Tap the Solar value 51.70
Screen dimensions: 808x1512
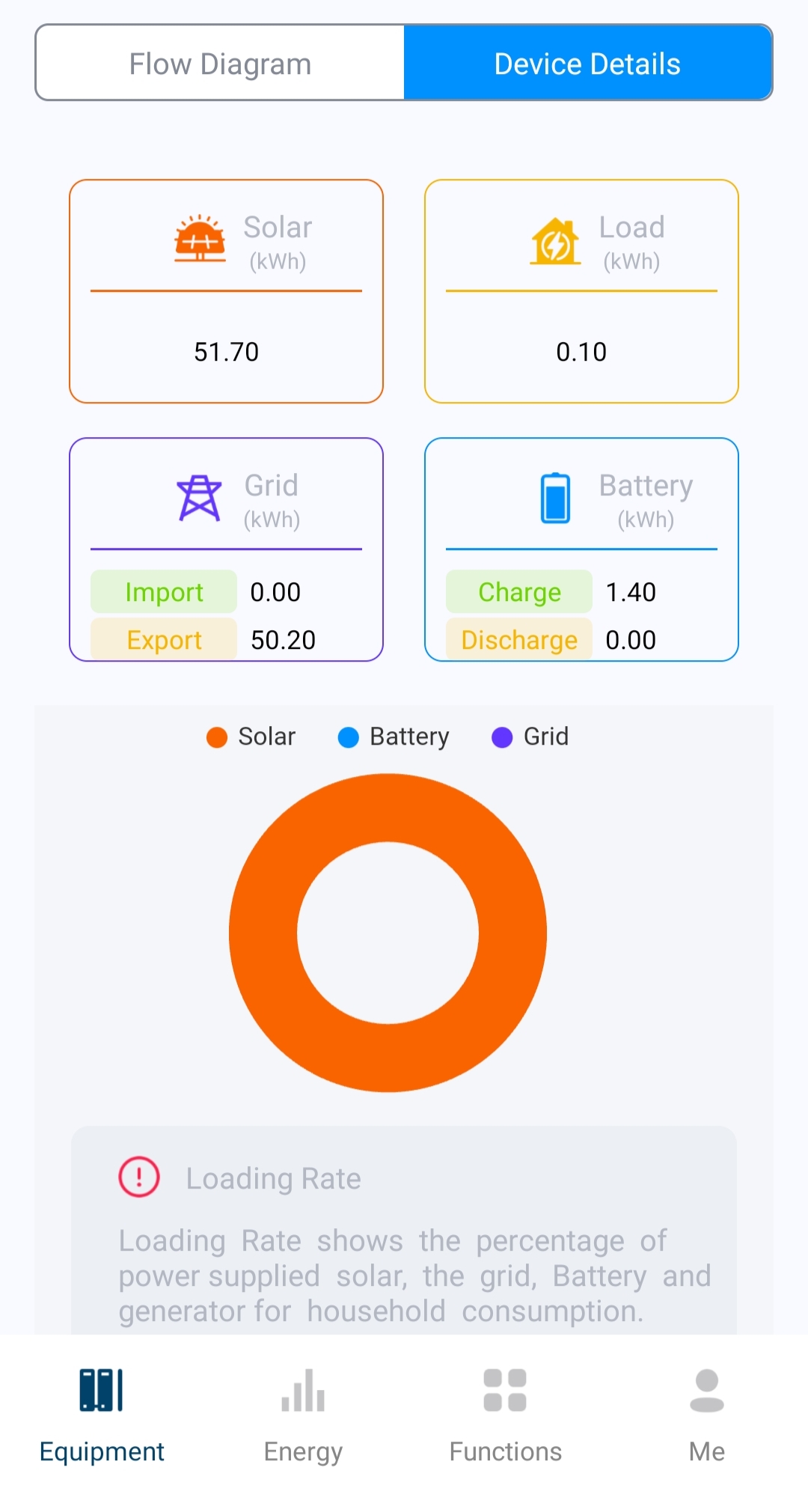point(226,352)
